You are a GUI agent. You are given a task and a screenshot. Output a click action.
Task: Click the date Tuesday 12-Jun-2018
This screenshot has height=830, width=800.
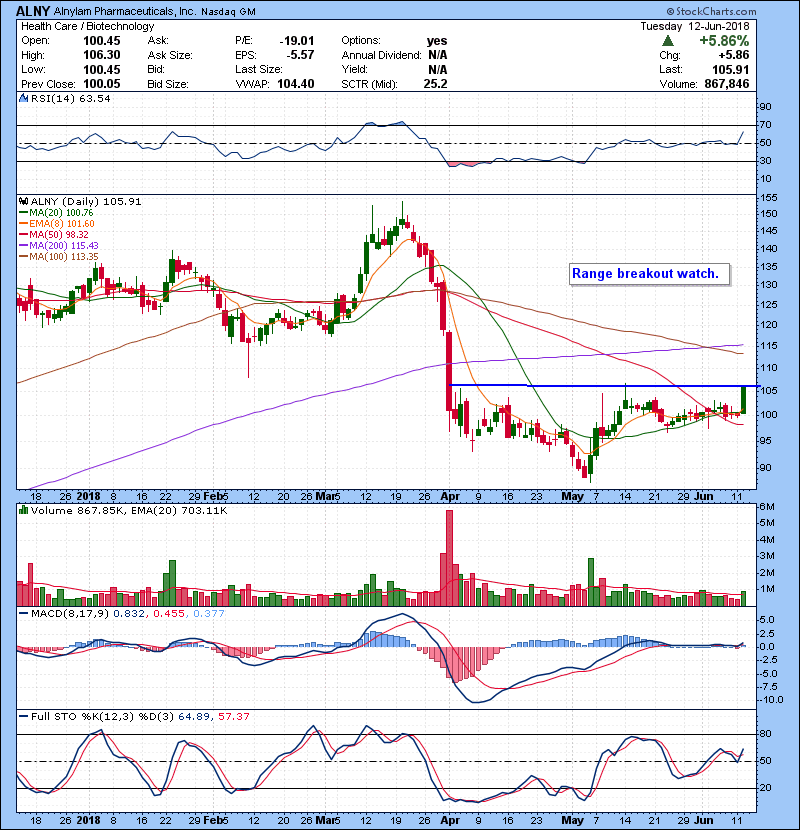[695, 26]
